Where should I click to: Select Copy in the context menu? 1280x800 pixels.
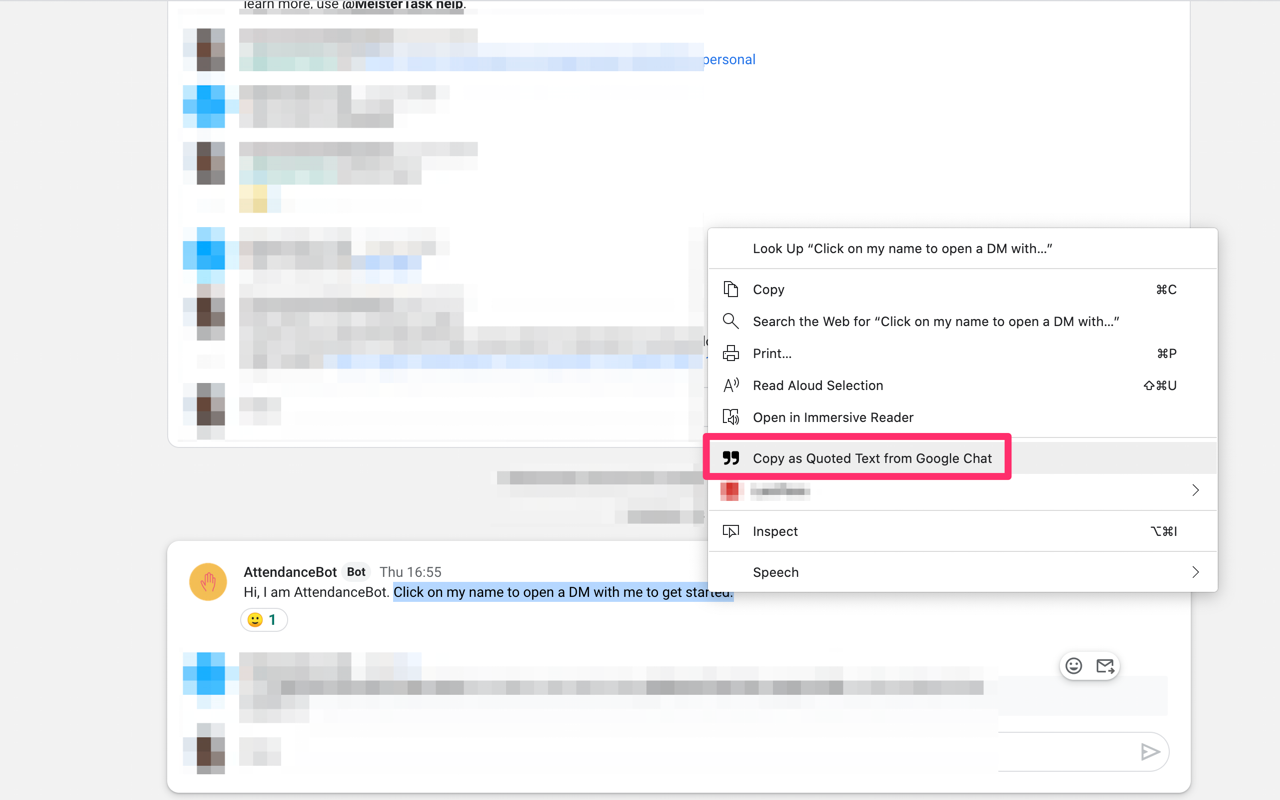pos(962,289)
